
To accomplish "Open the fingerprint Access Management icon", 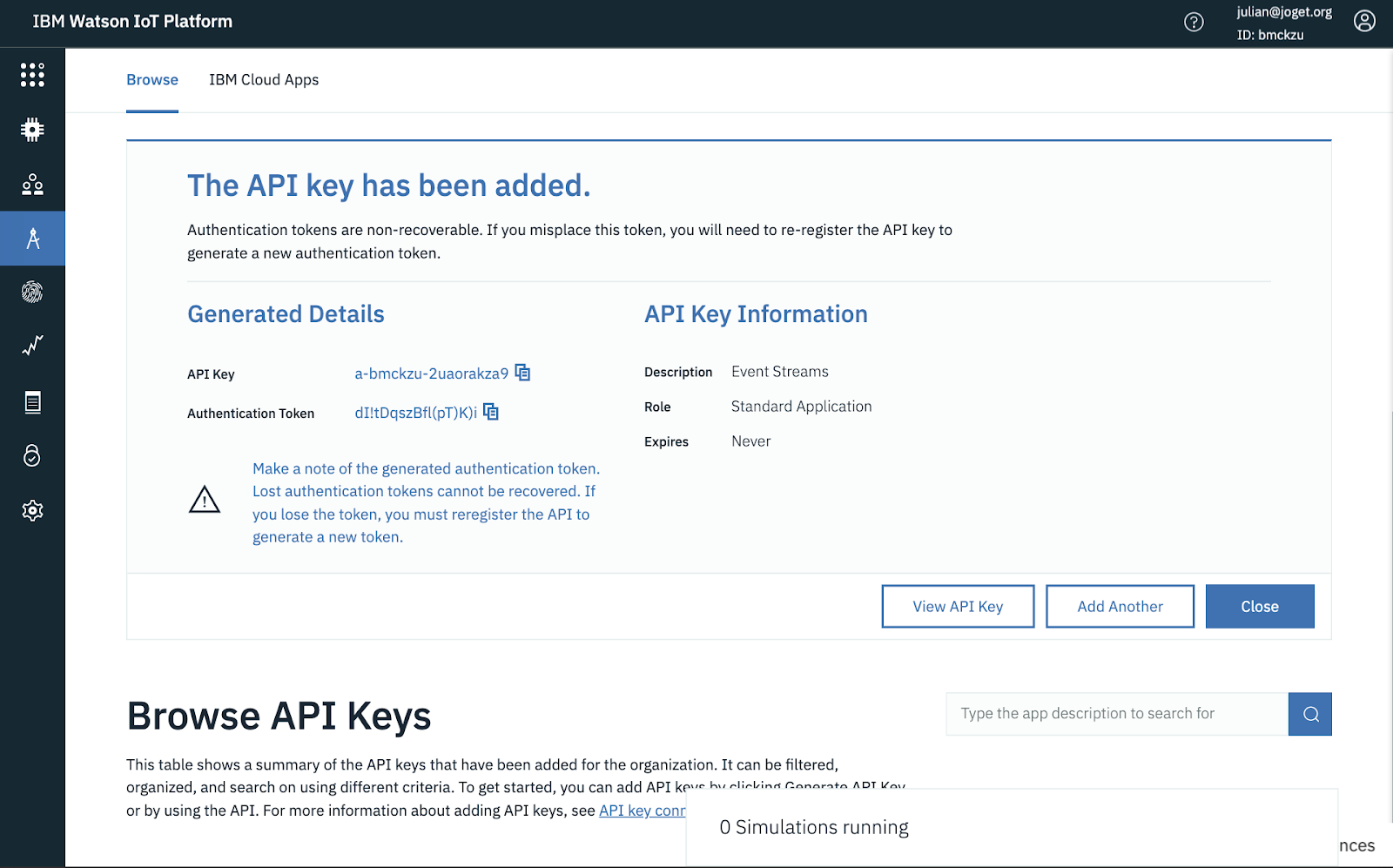I will (32, 293).
